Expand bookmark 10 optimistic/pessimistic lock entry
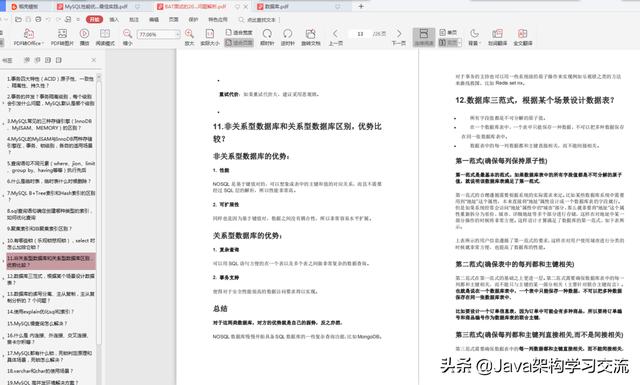640x385 pixels. (x=4, y=244)
